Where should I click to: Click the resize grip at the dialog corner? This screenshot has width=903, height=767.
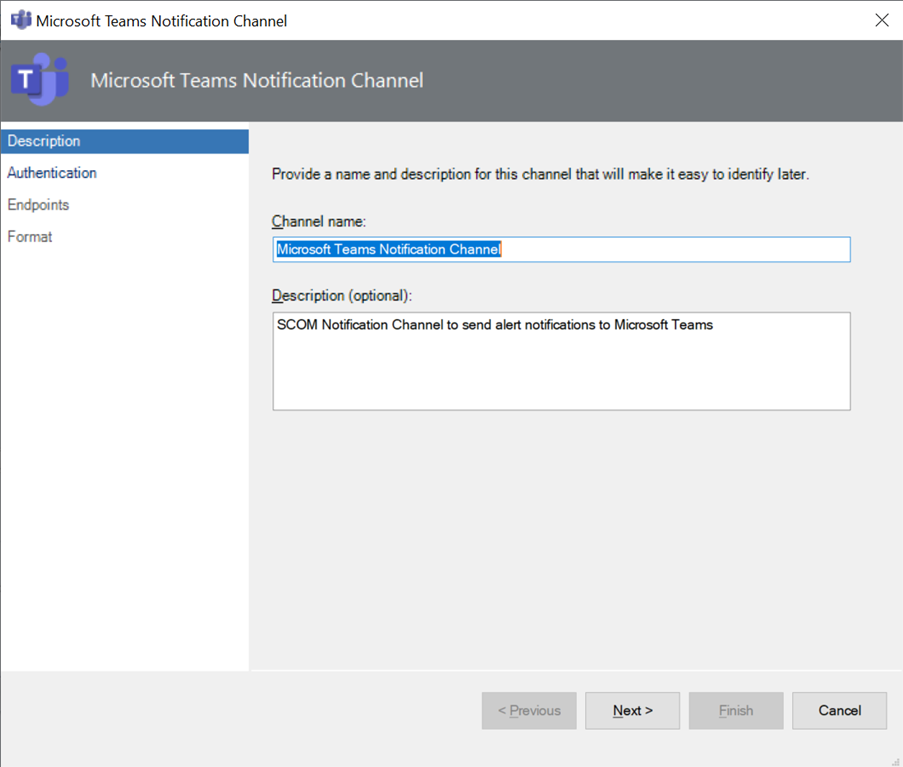pos(895,761)
